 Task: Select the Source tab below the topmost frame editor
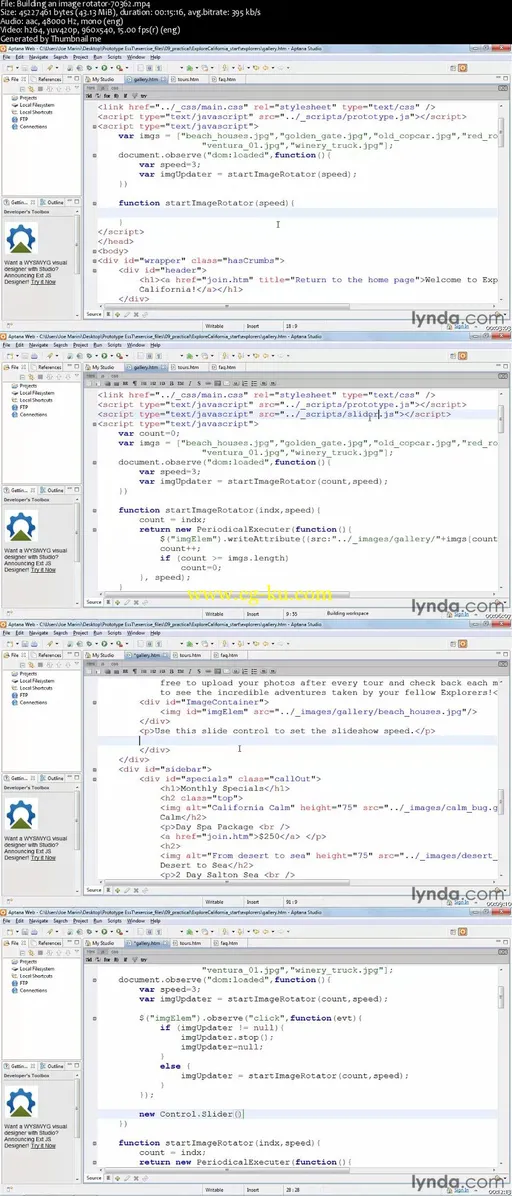point(93,313)
